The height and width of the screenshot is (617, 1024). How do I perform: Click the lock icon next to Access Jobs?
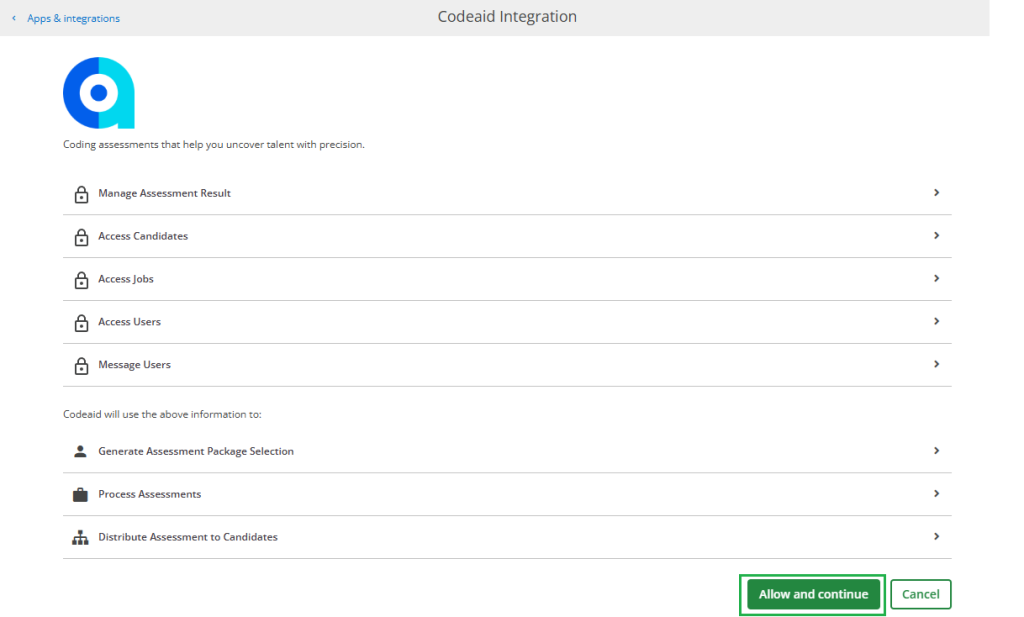coord(81,280)
